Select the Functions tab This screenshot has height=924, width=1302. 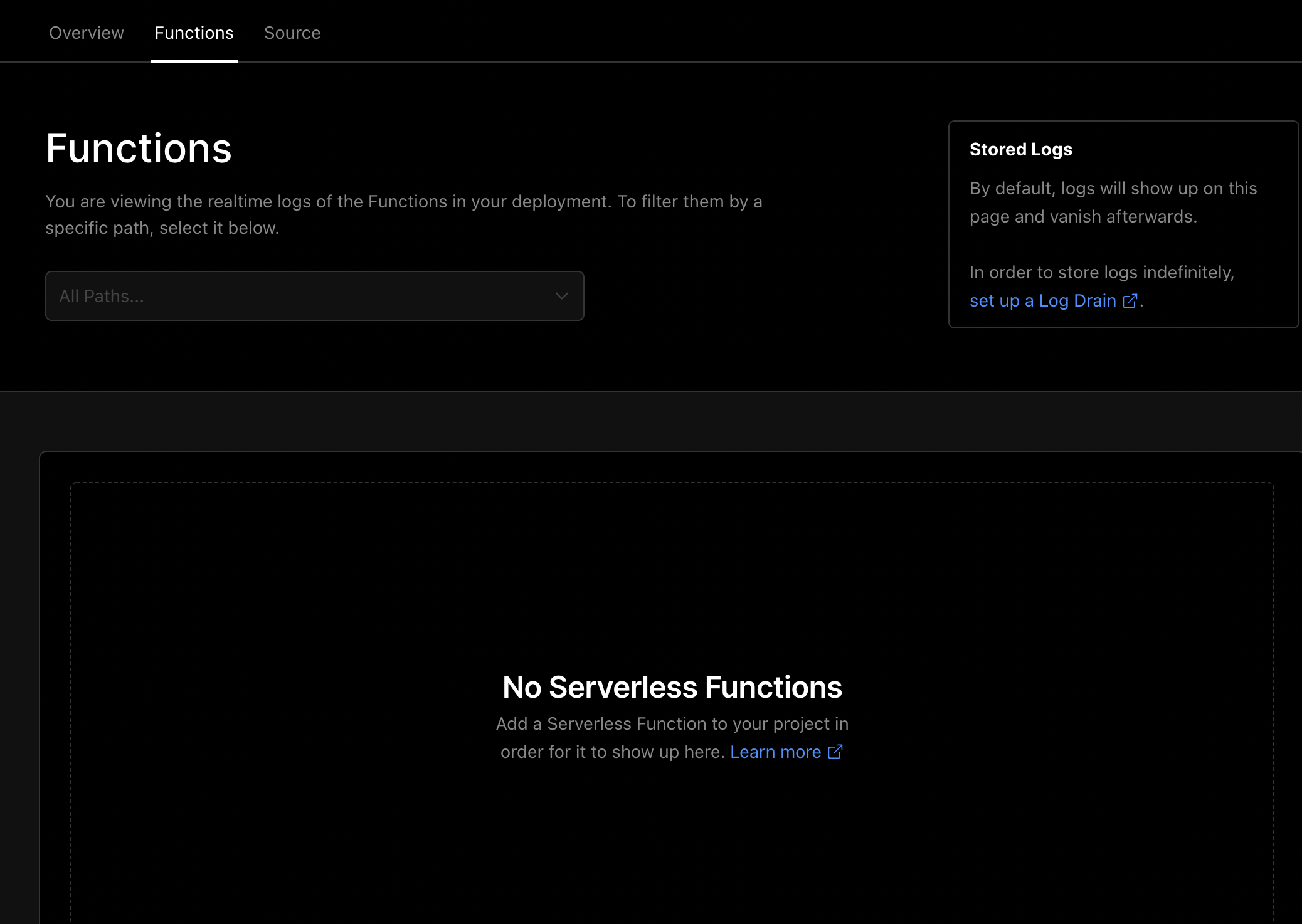194,33
